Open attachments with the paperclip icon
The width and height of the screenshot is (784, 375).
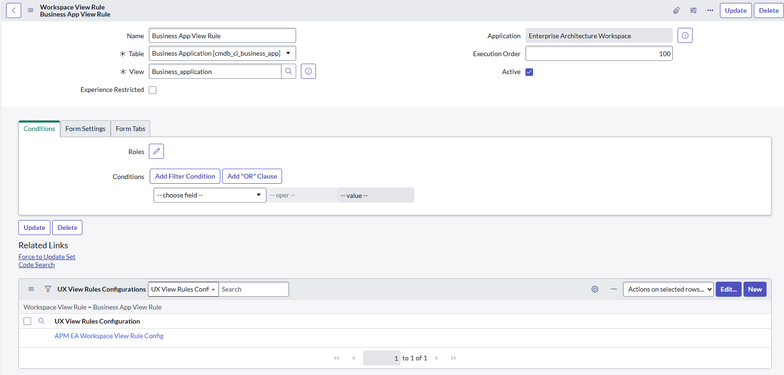676,10
